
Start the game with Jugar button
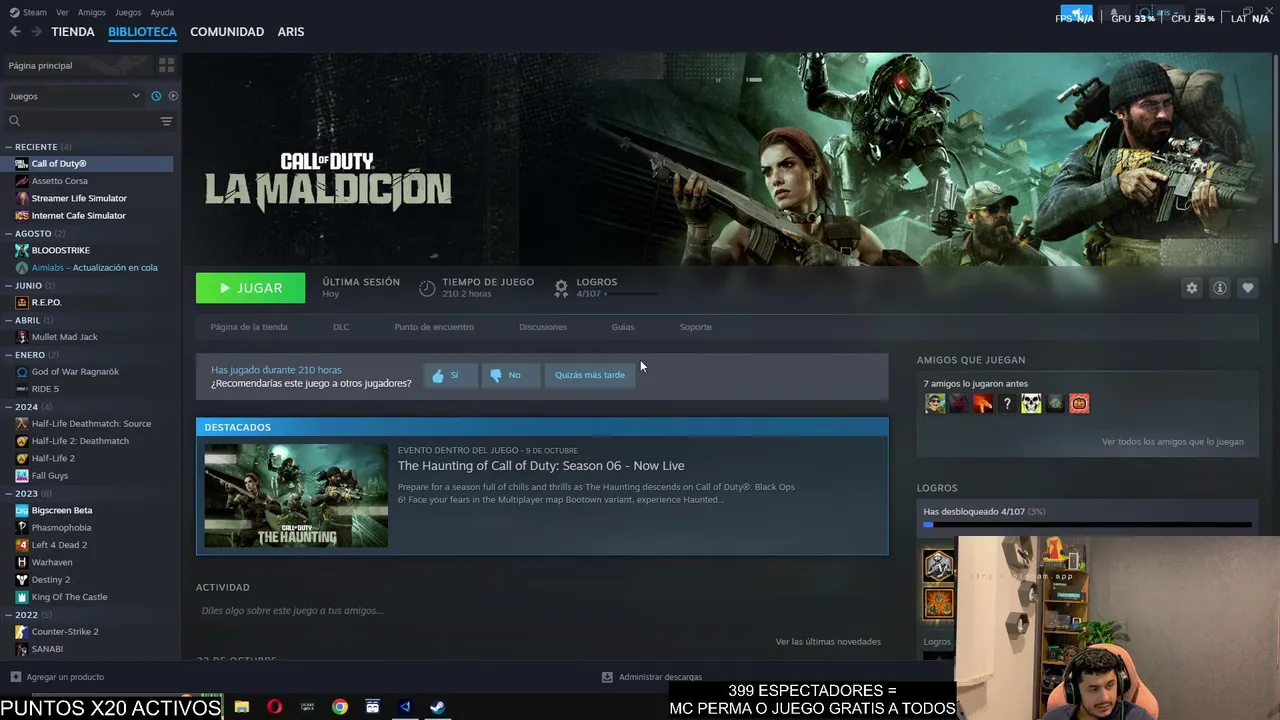pyautogui.click(x=250, y=288)
